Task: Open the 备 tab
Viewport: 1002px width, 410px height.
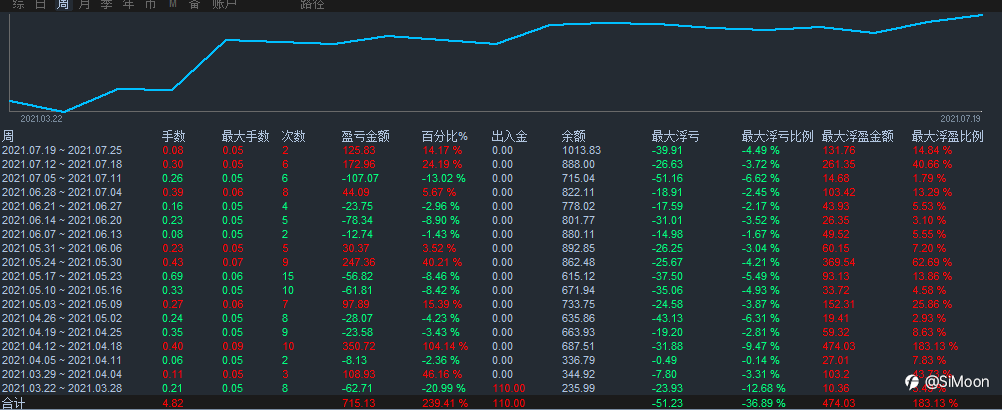Action: [x=194, y=4]
